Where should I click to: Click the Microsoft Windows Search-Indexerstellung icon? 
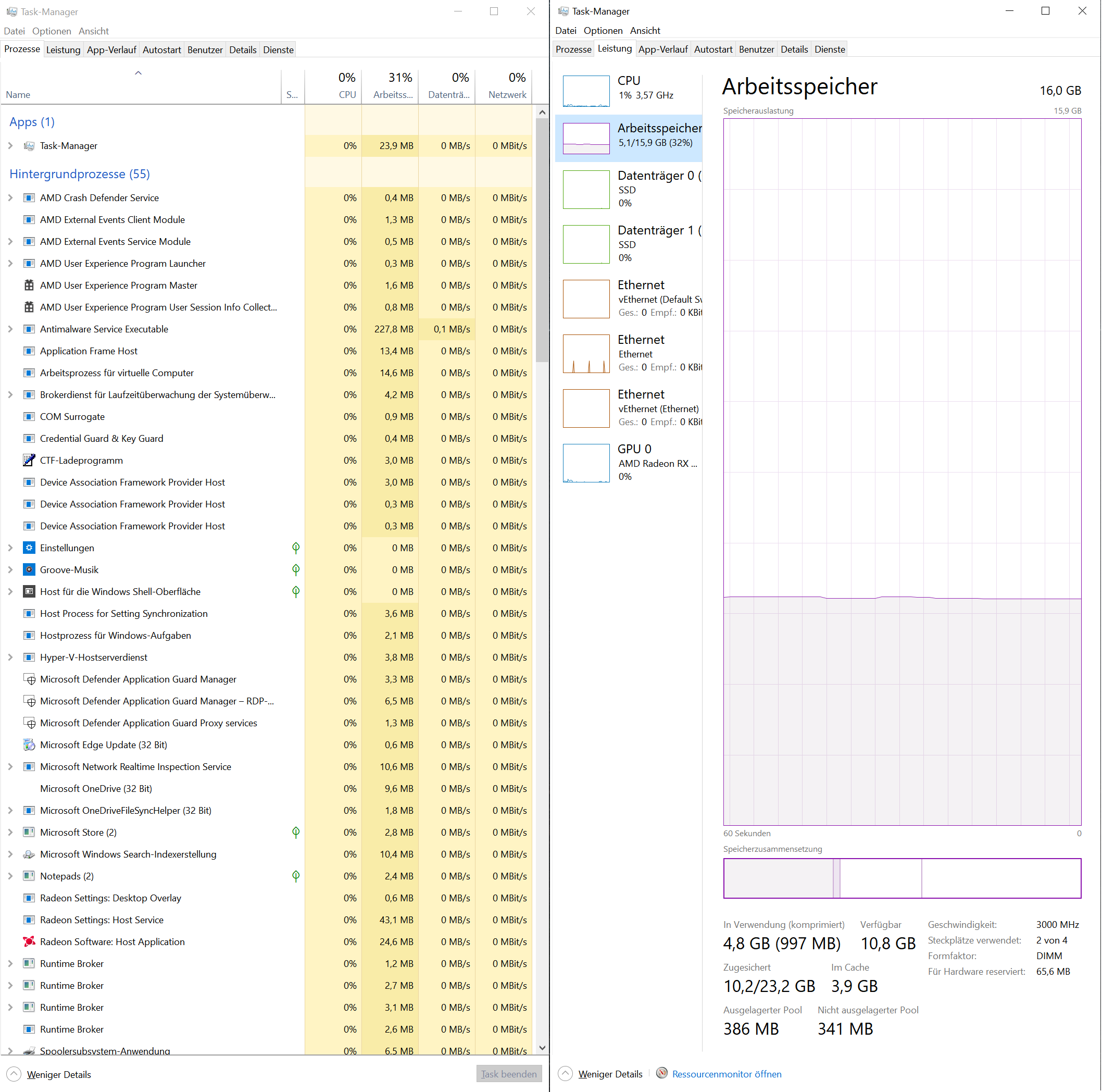point(29,854)
